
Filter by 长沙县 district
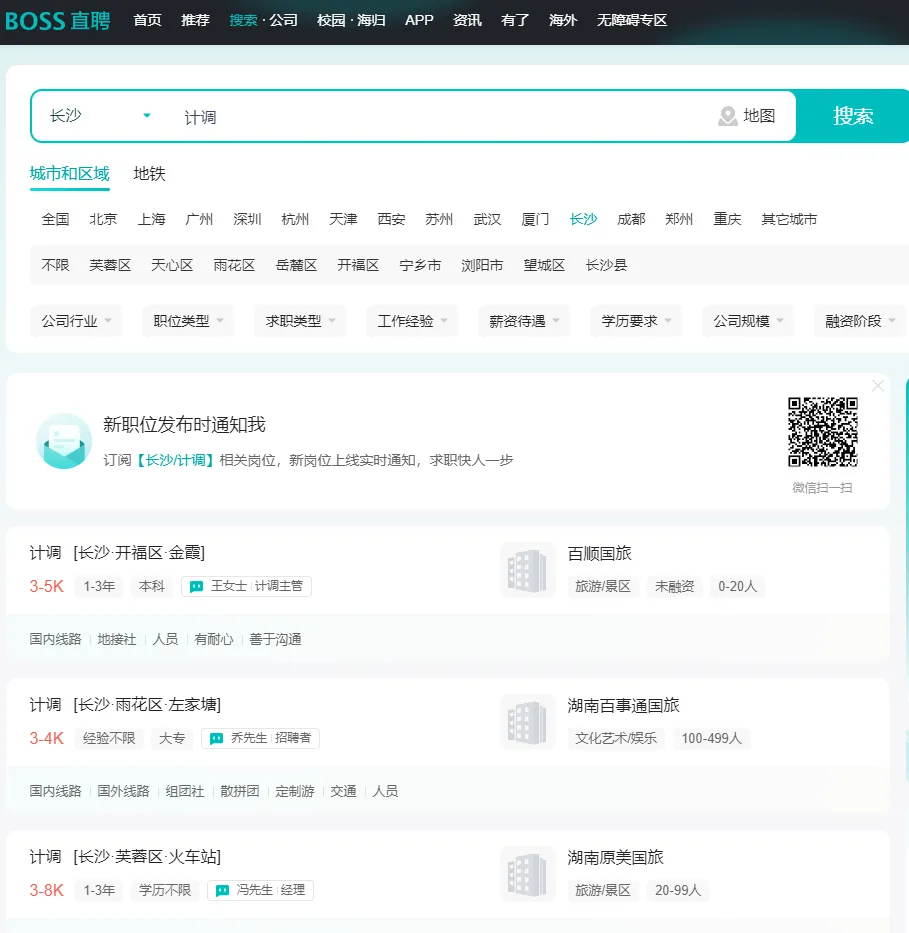click(x=606, y=265)
